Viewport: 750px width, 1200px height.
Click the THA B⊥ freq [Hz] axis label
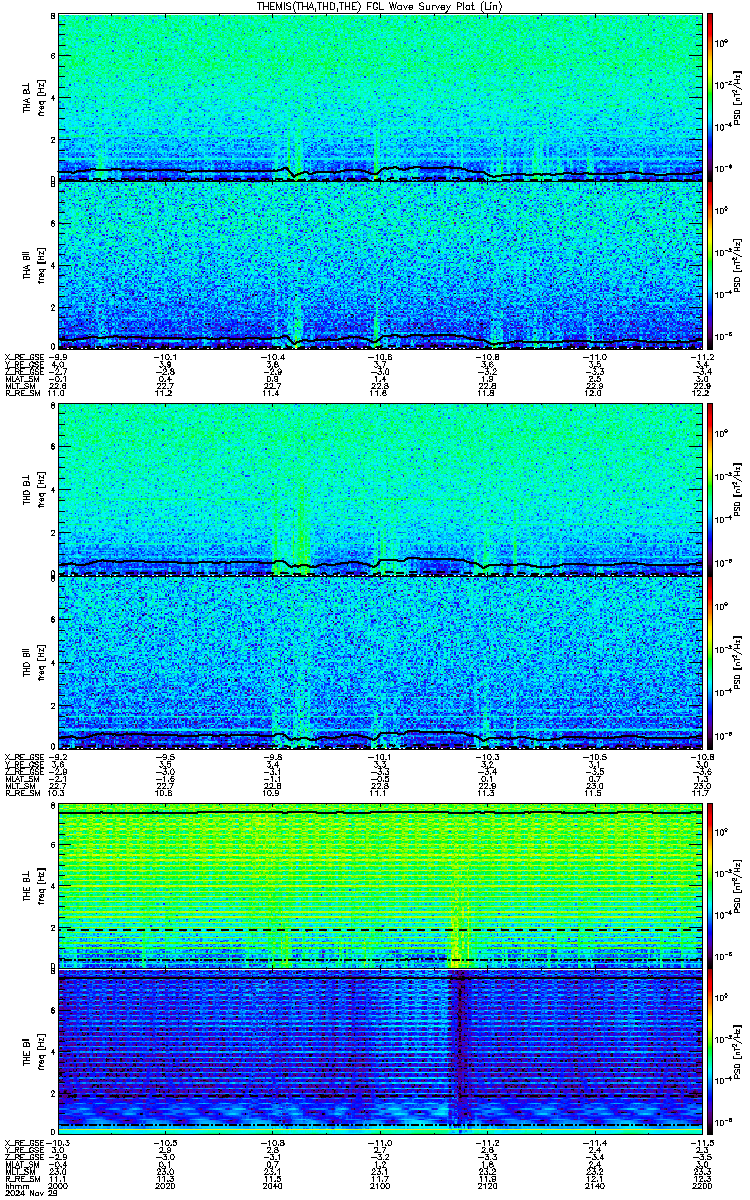point(40,97)
